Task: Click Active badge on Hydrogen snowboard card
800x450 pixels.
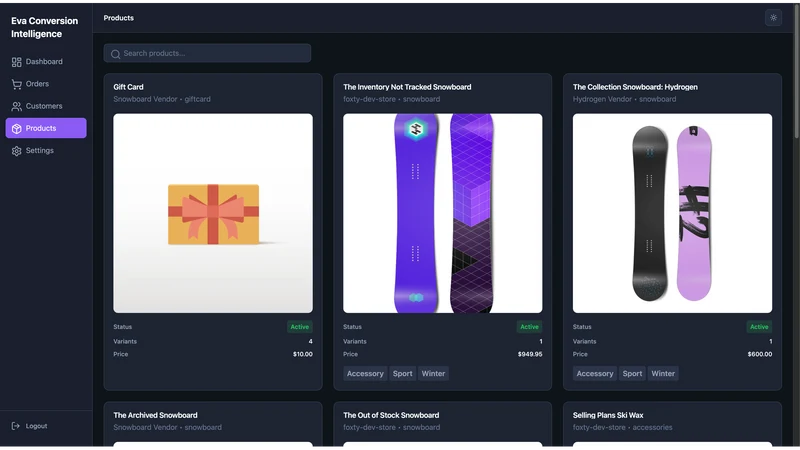Action: (x=759, y=327)
